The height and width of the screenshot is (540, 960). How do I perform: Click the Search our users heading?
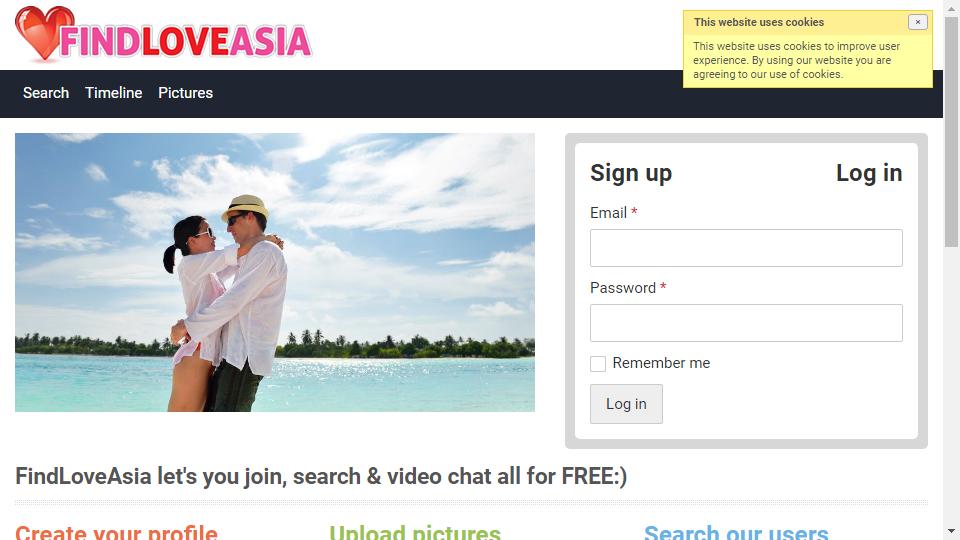(736, 533)
